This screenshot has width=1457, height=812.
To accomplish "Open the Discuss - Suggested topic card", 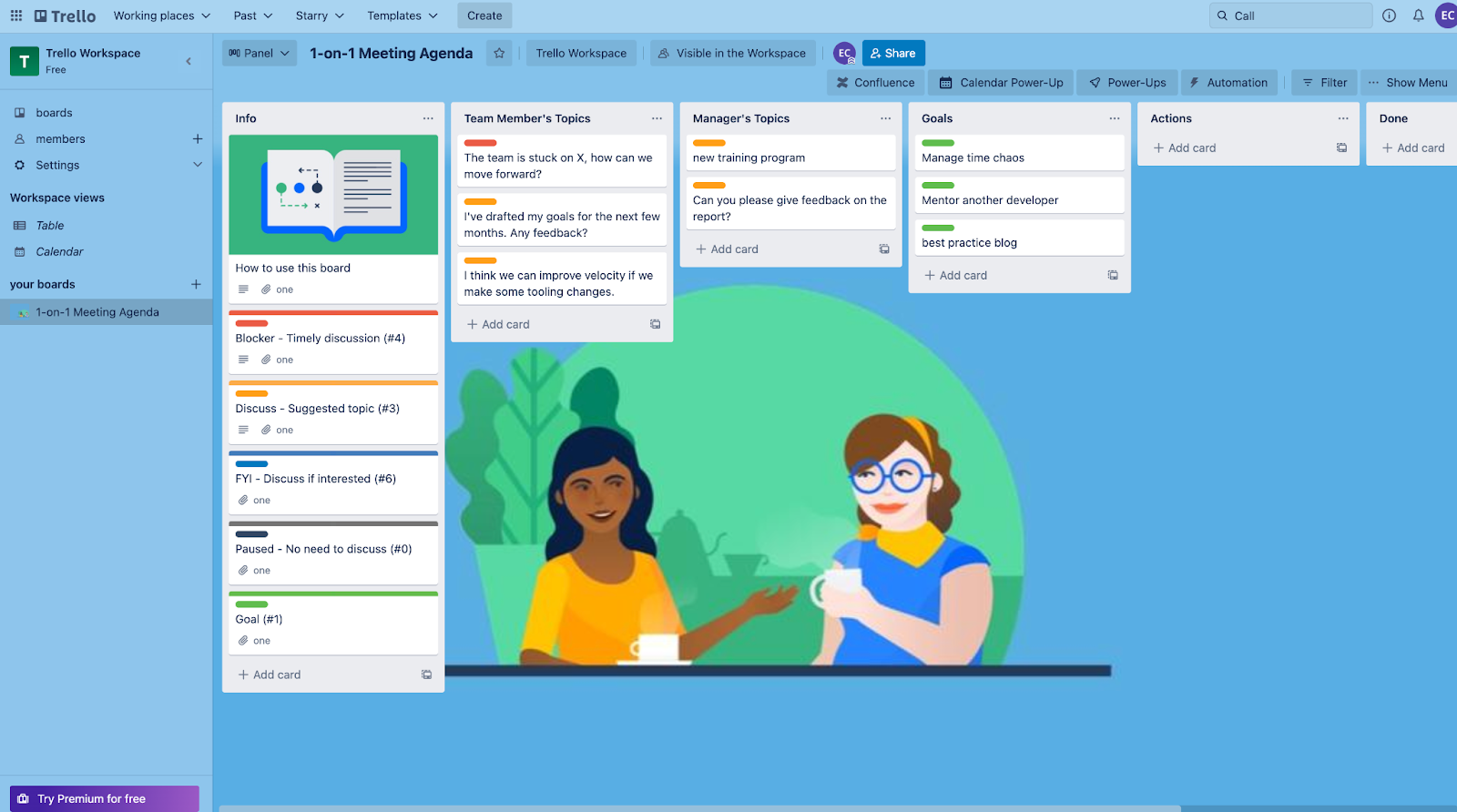I will [333, 413].
